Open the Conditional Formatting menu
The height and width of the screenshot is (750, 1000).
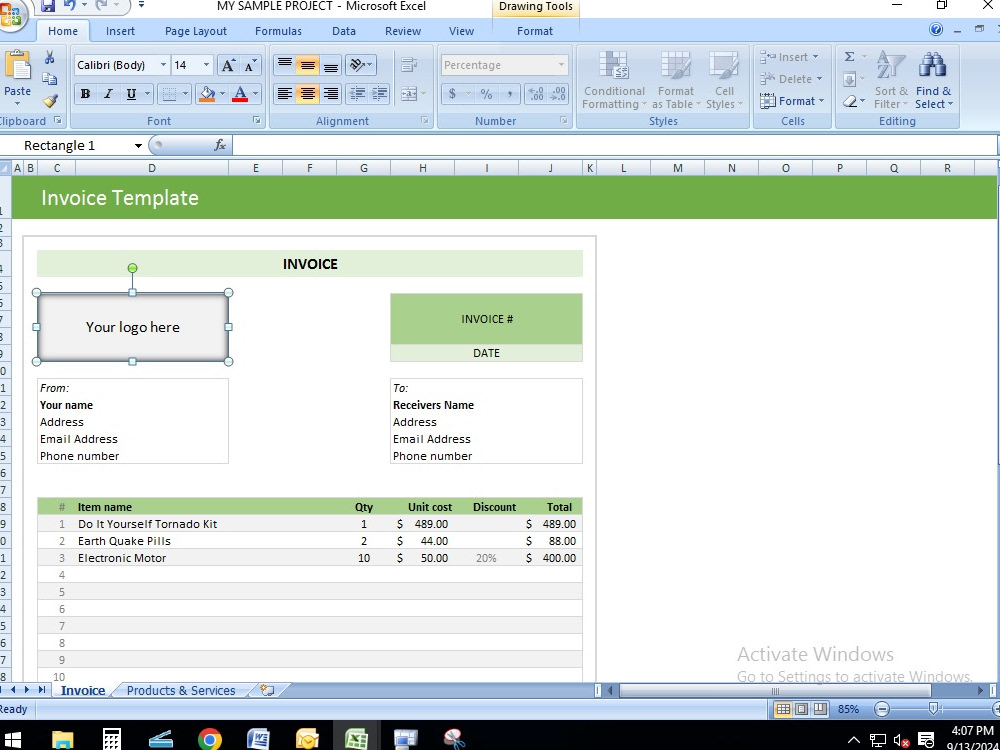click(614, 80)
